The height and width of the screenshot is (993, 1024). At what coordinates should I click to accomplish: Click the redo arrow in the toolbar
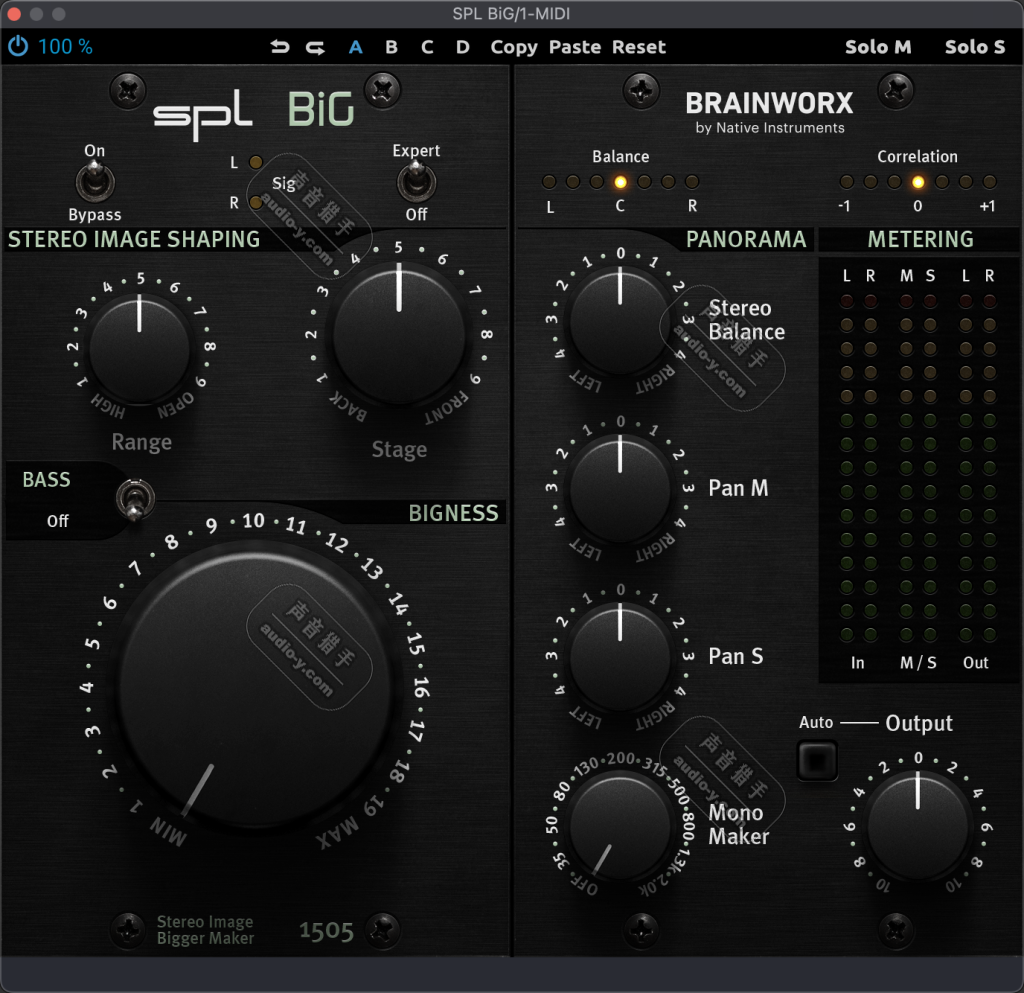pos(314,47)
